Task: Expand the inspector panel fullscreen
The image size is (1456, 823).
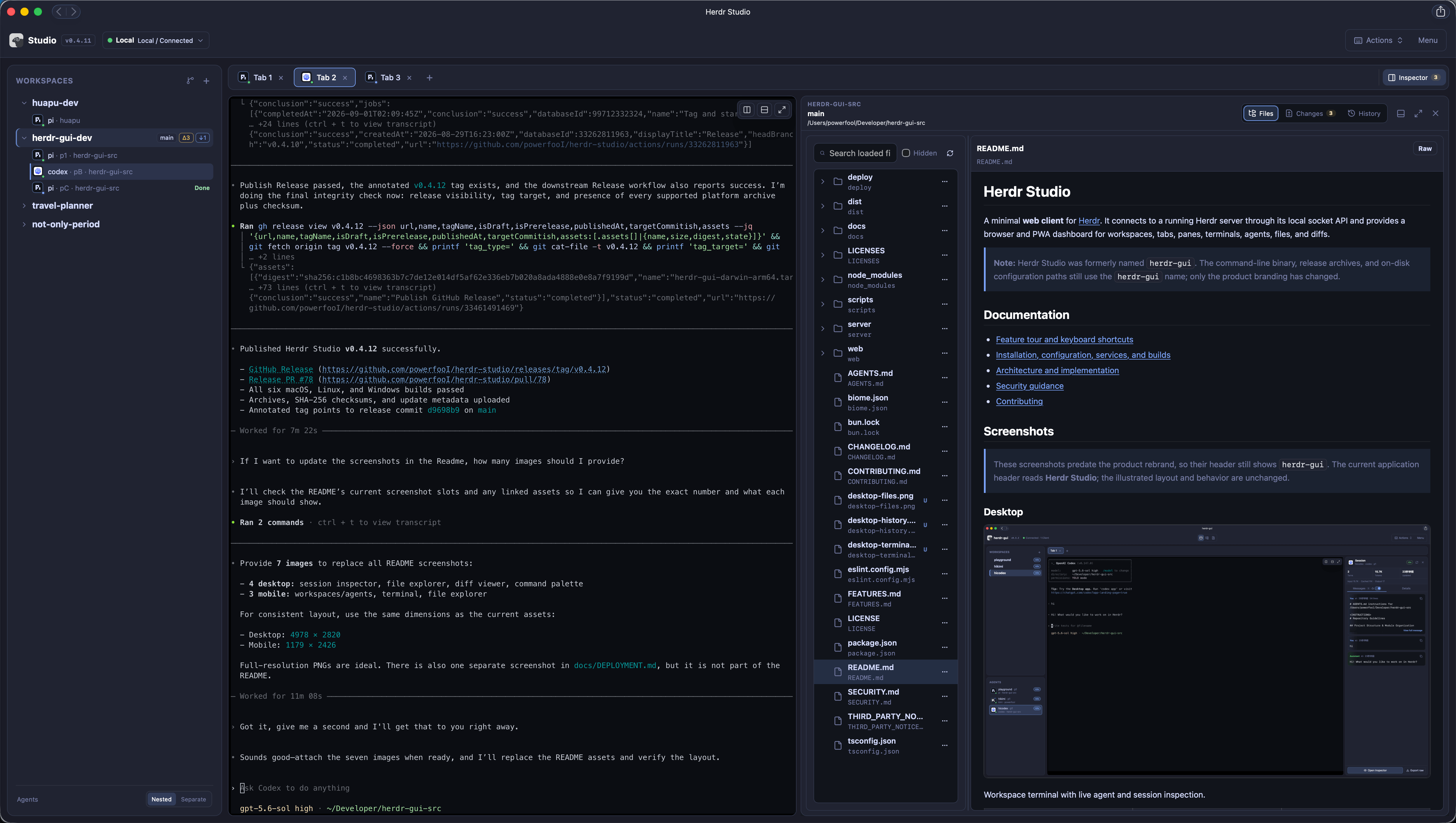Action: pyautogui.click(x=1418, y=114)
